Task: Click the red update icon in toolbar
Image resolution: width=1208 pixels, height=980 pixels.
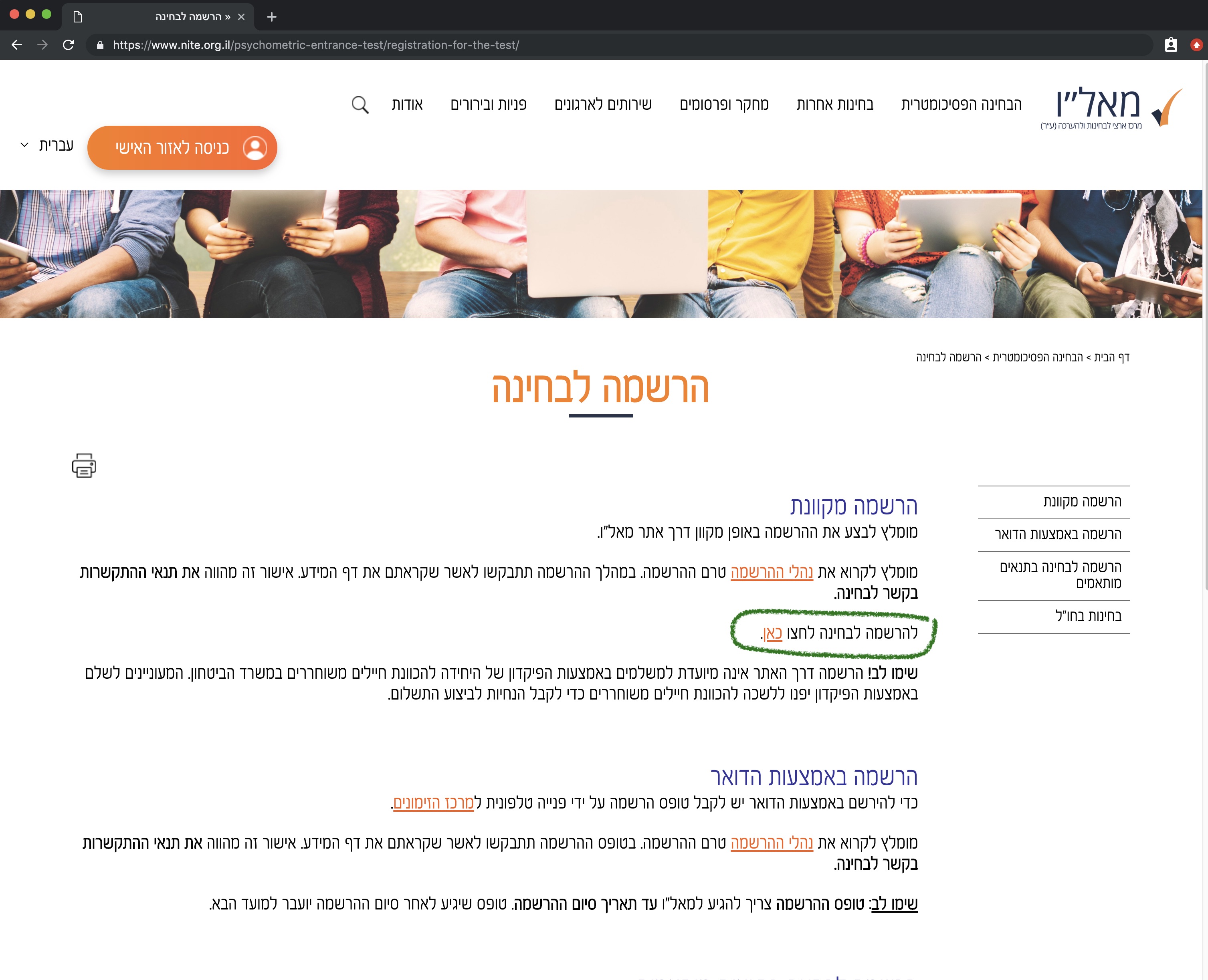Action: pos(1196,45)
